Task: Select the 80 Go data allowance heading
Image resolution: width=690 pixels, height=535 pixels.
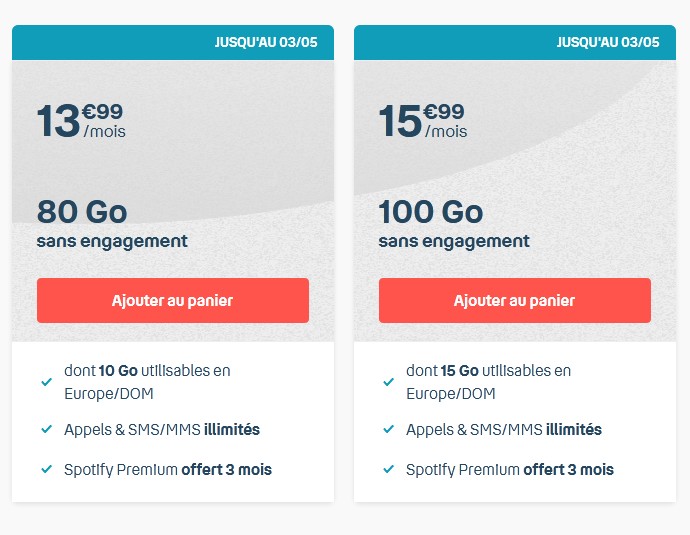Action: [82, 212]
